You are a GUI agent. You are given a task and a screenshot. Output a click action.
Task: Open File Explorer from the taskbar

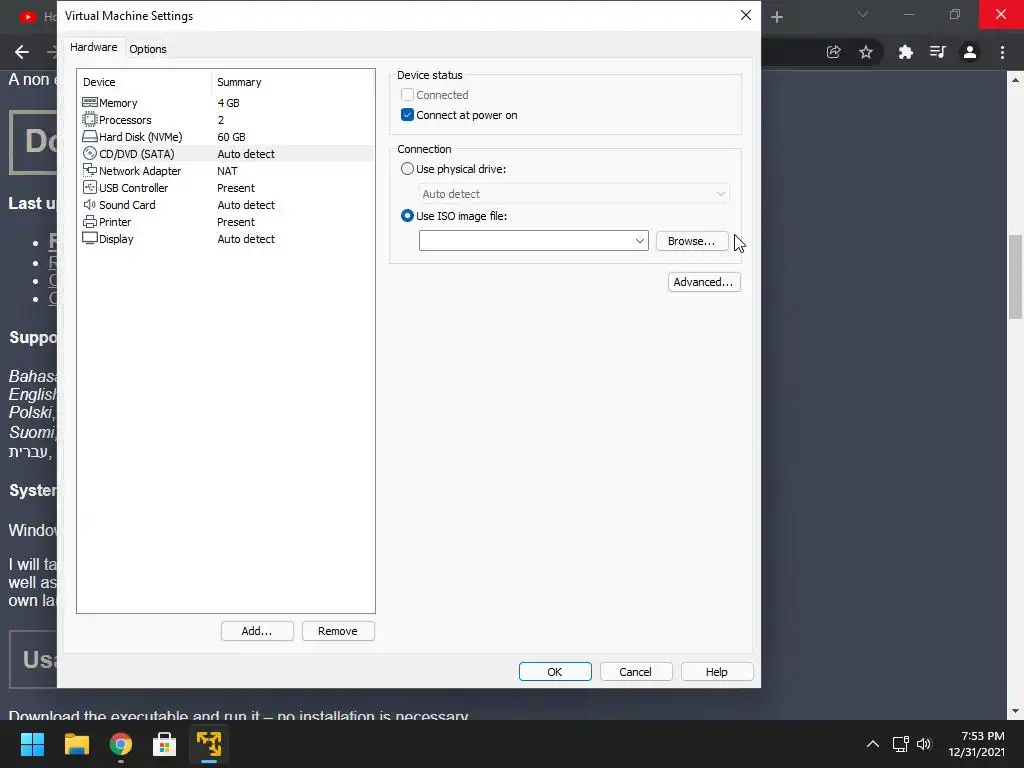pyautogui.click(x=76, y=744)
